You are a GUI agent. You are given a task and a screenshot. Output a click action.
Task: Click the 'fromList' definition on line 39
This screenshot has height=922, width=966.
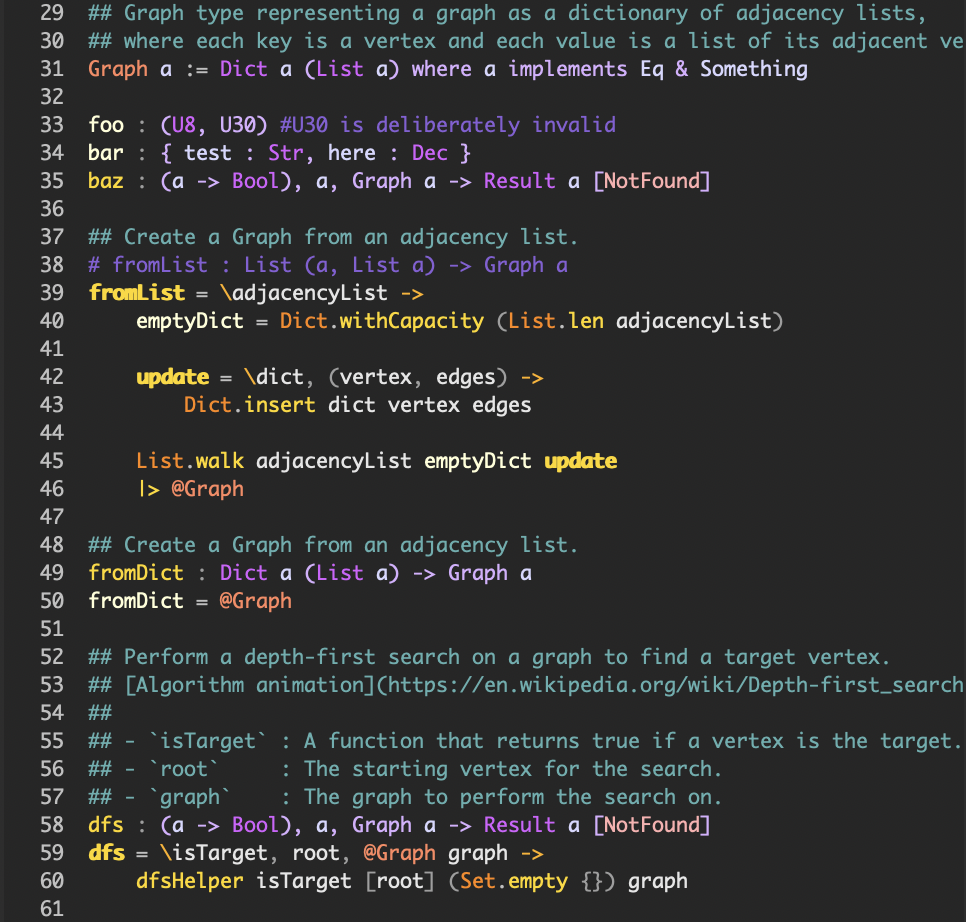pos(137,293)
